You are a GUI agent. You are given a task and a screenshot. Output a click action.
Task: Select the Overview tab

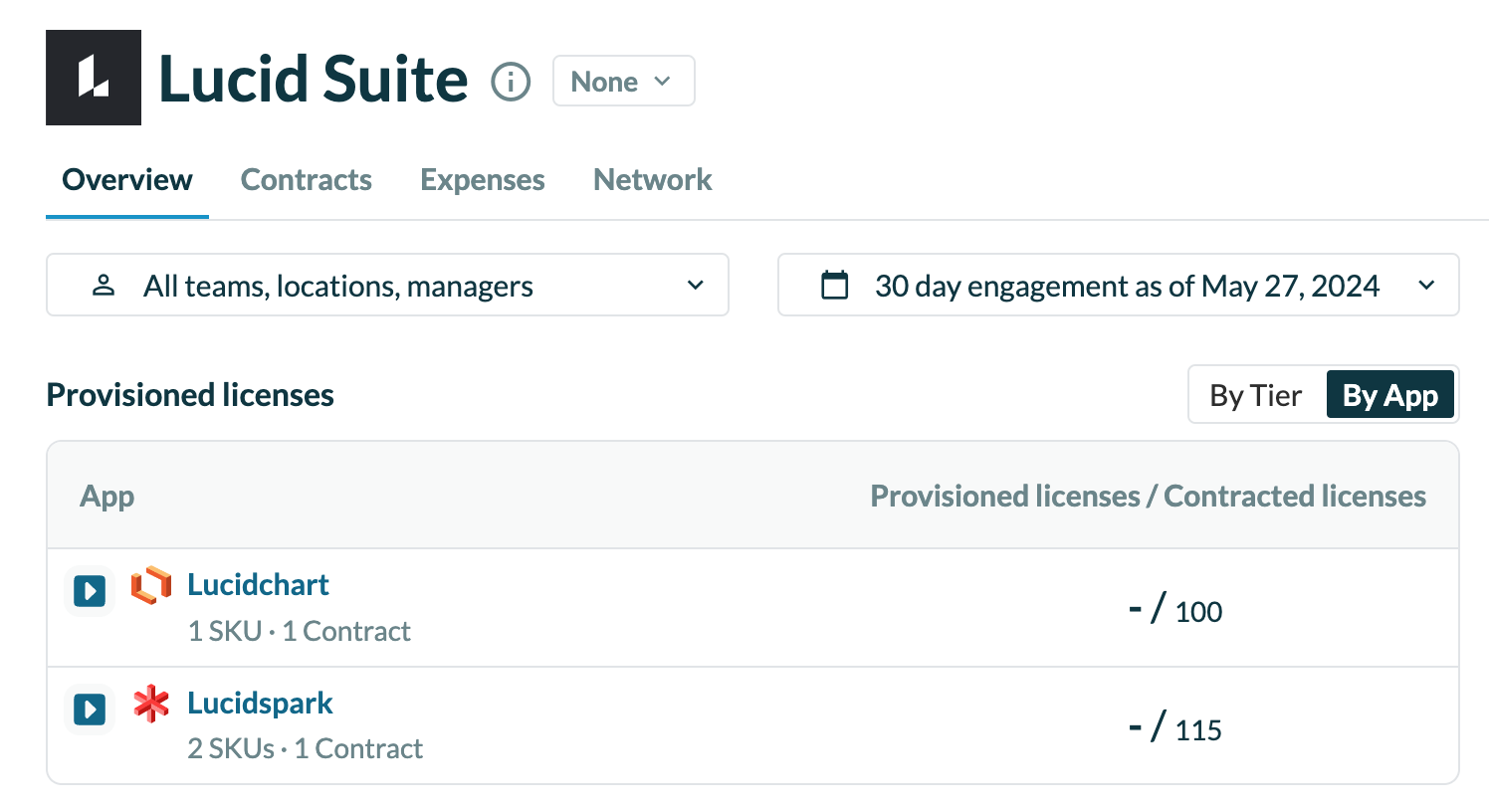(x=127, y=180)
